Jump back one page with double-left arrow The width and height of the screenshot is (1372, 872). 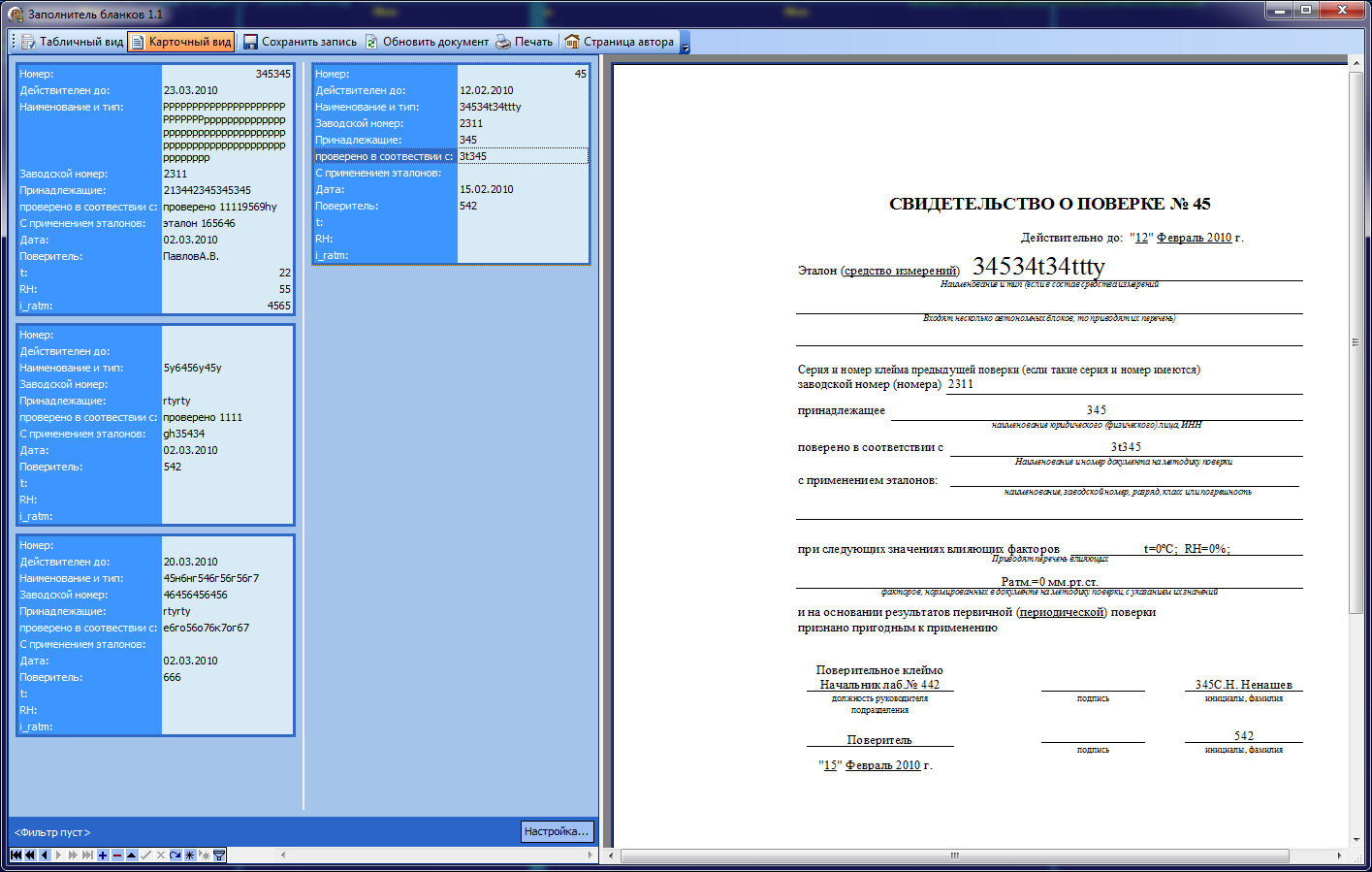coord(30,856)
